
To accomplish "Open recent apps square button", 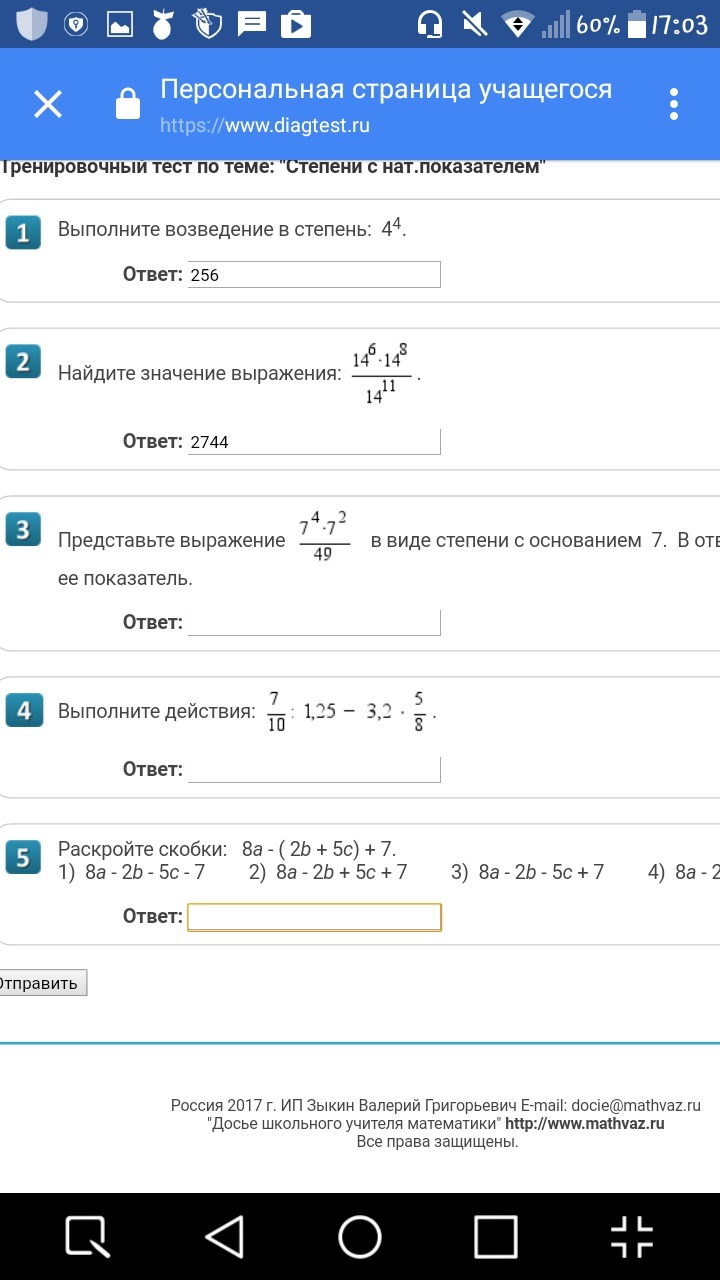I will (496, 1237).
